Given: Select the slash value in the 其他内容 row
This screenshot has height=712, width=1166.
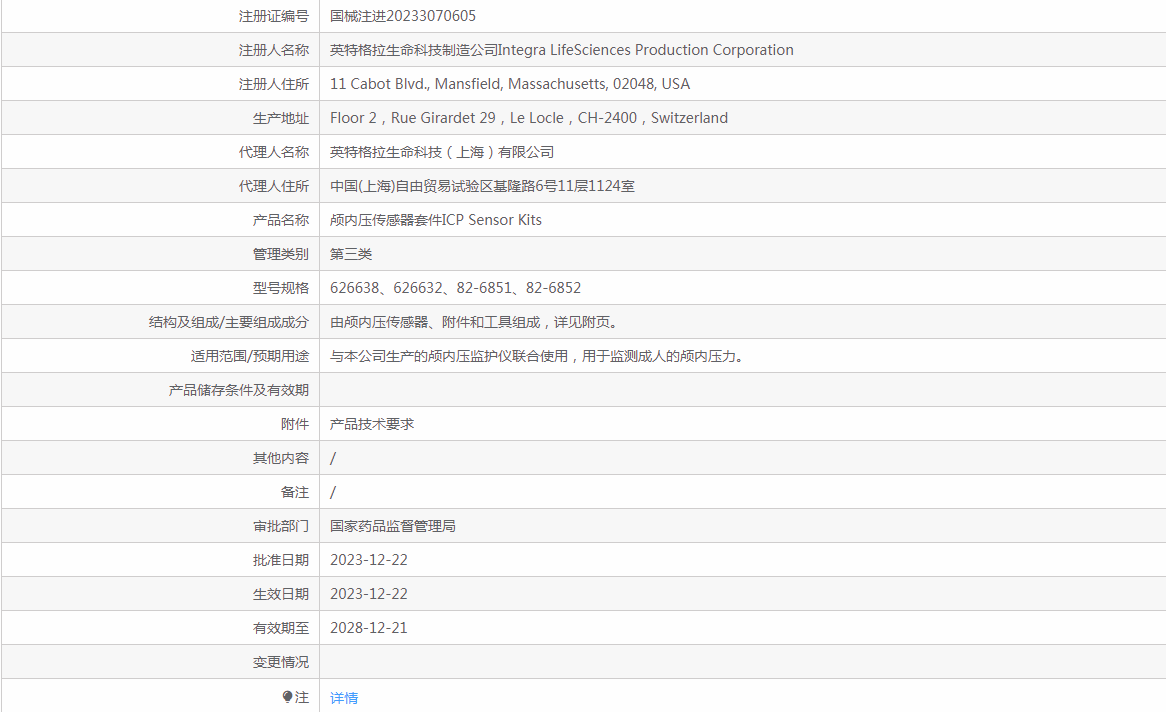Looking at the screenshot, I should pos(332,458).
